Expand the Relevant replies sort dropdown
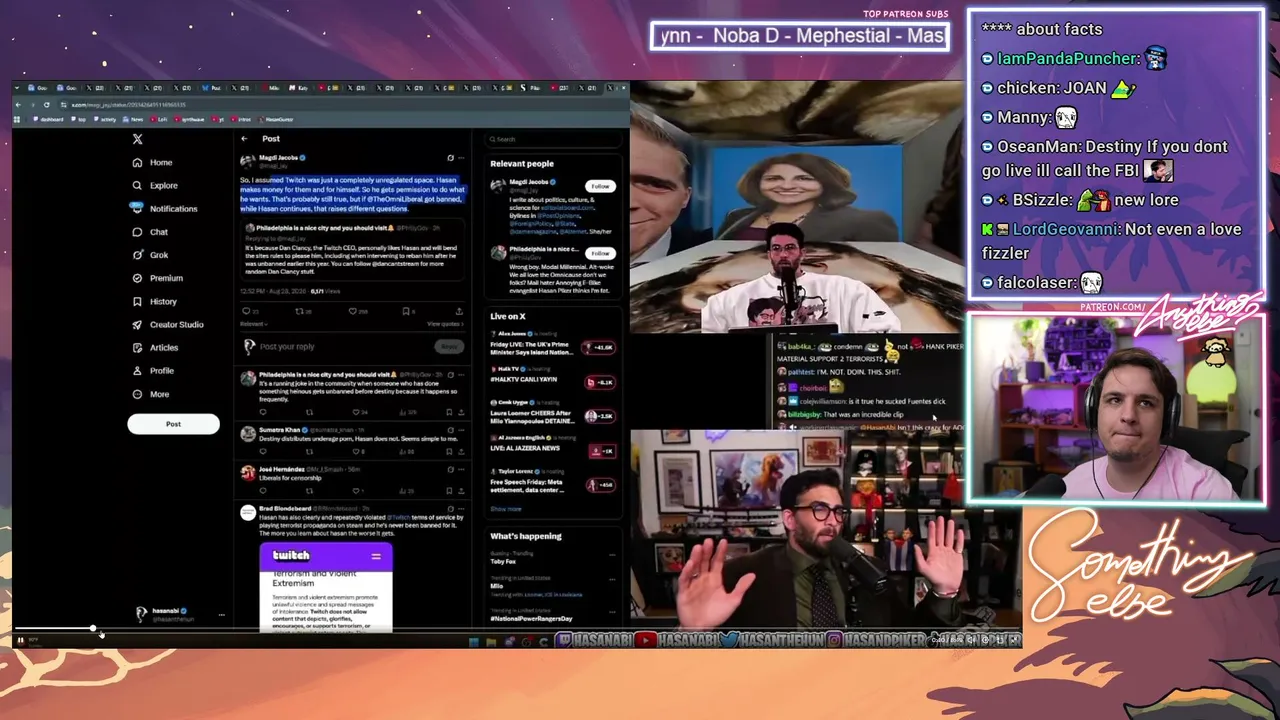 pyautogui.click(x=254, y=324)
